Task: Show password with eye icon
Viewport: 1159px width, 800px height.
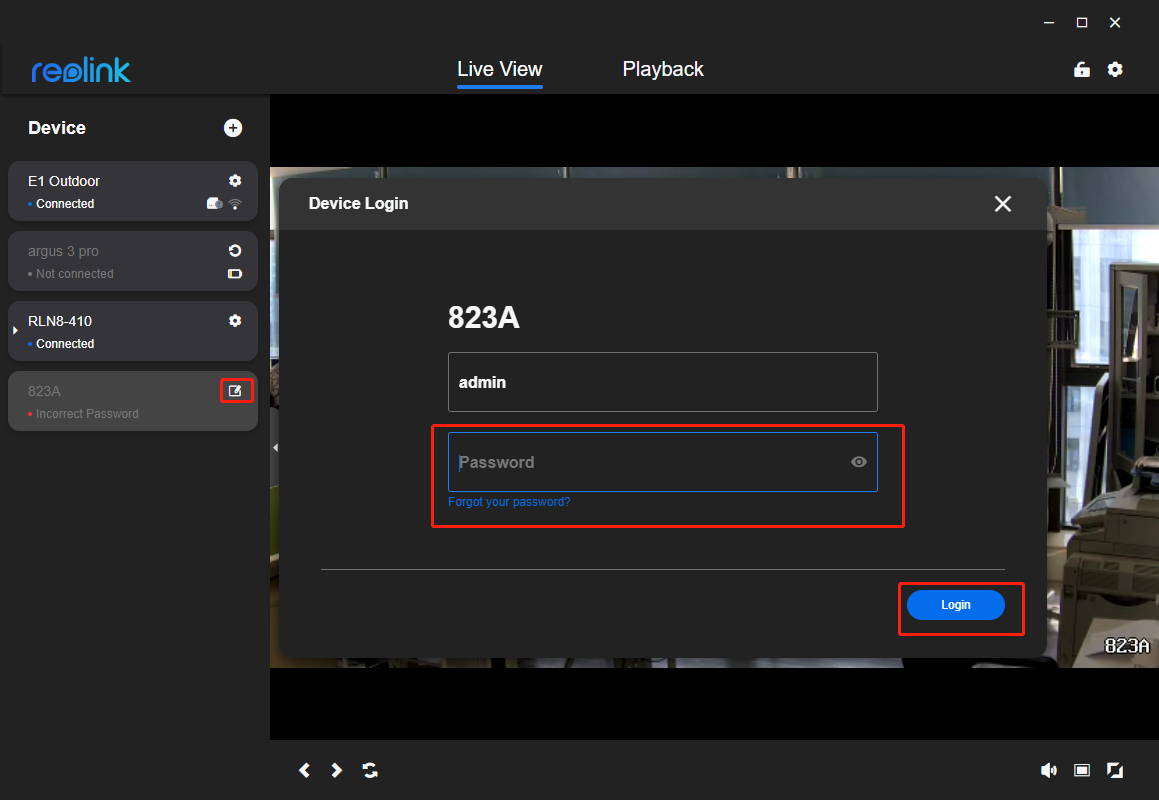Action: tap(858, 462)
